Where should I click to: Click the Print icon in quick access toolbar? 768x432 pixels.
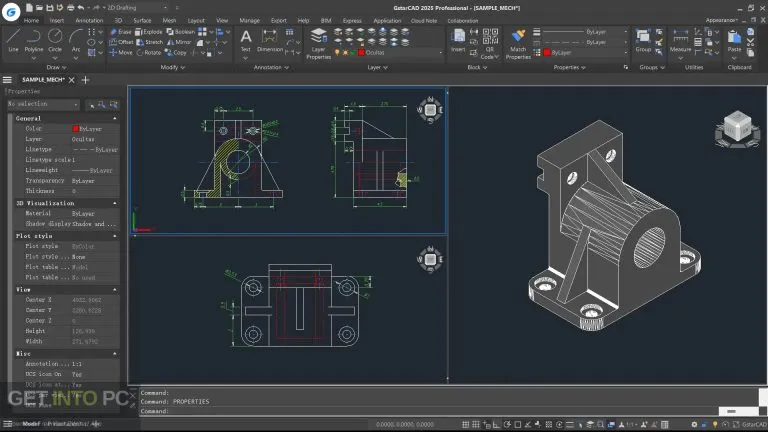71,8
